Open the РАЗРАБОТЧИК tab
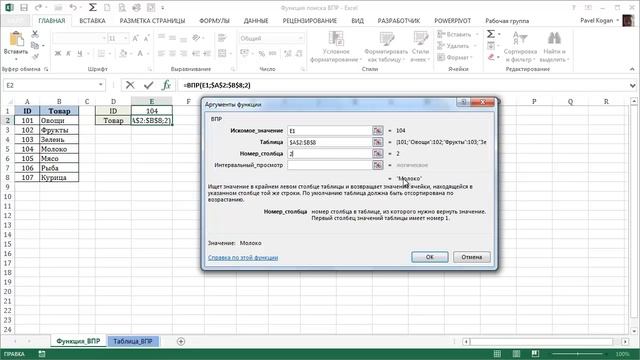Viewport: 640px width, 360px height. [399, 20]
